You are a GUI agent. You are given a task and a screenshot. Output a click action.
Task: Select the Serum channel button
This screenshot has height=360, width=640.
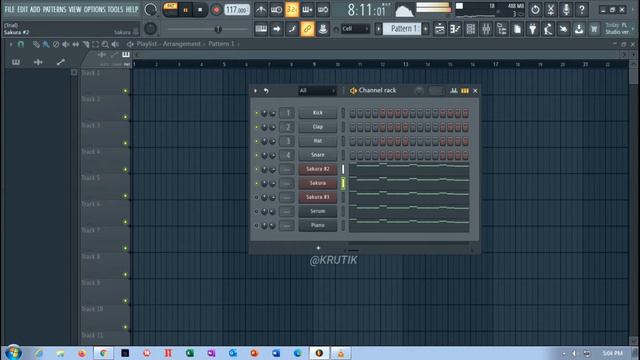318,211
